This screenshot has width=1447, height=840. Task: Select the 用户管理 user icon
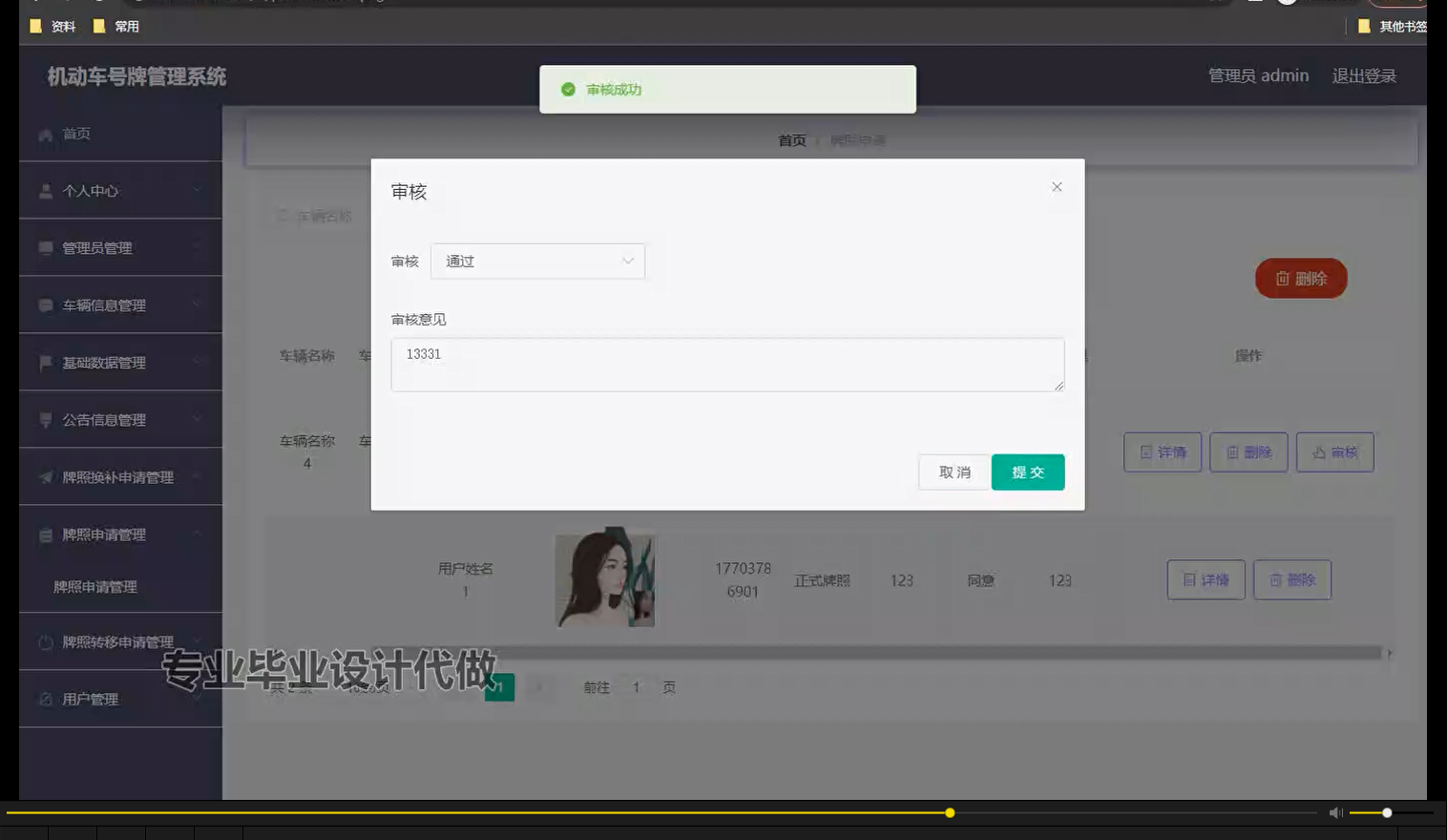[46, 698]
